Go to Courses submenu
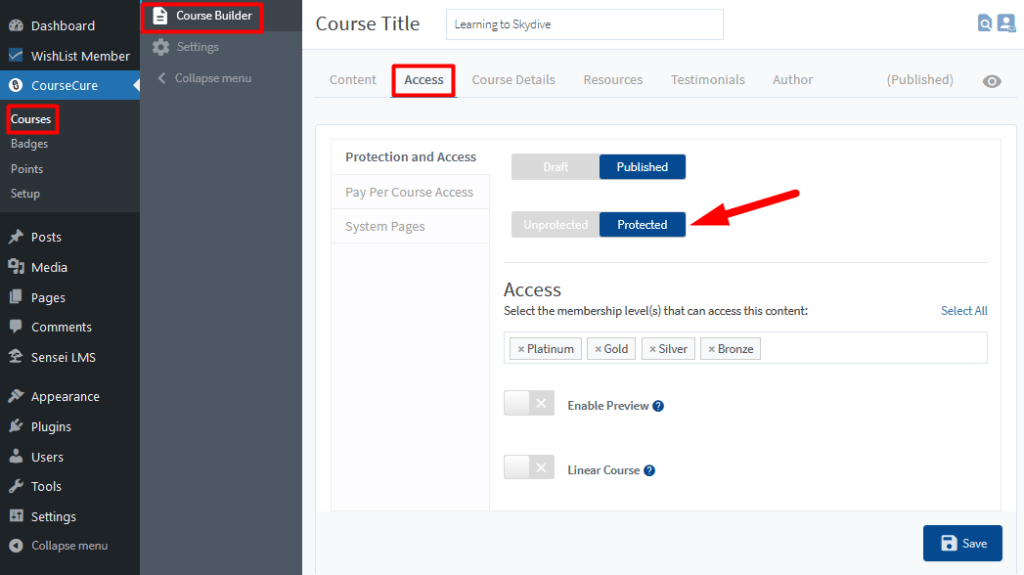This screenshot has width=1024, height=575. click(x=31, y=119)
